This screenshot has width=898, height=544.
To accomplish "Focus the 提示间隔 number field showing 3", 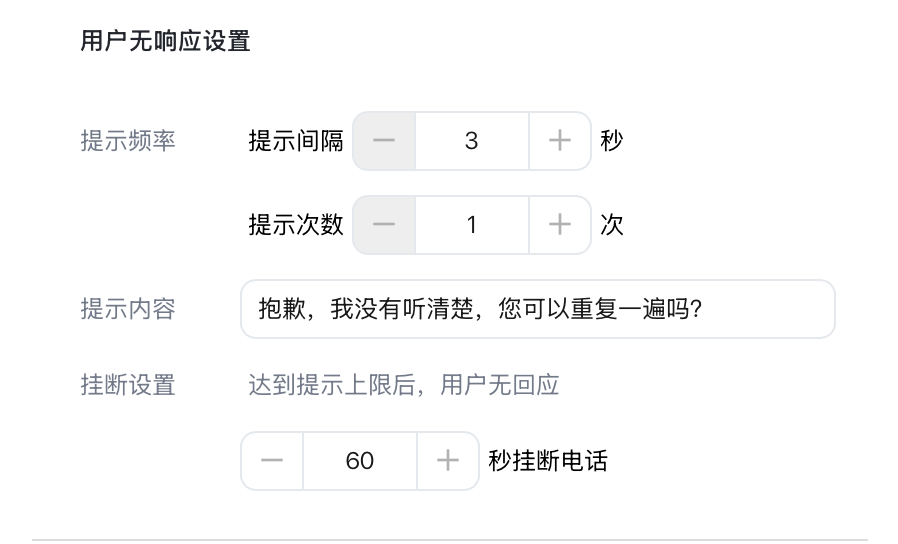I will (x=471, y=141).
